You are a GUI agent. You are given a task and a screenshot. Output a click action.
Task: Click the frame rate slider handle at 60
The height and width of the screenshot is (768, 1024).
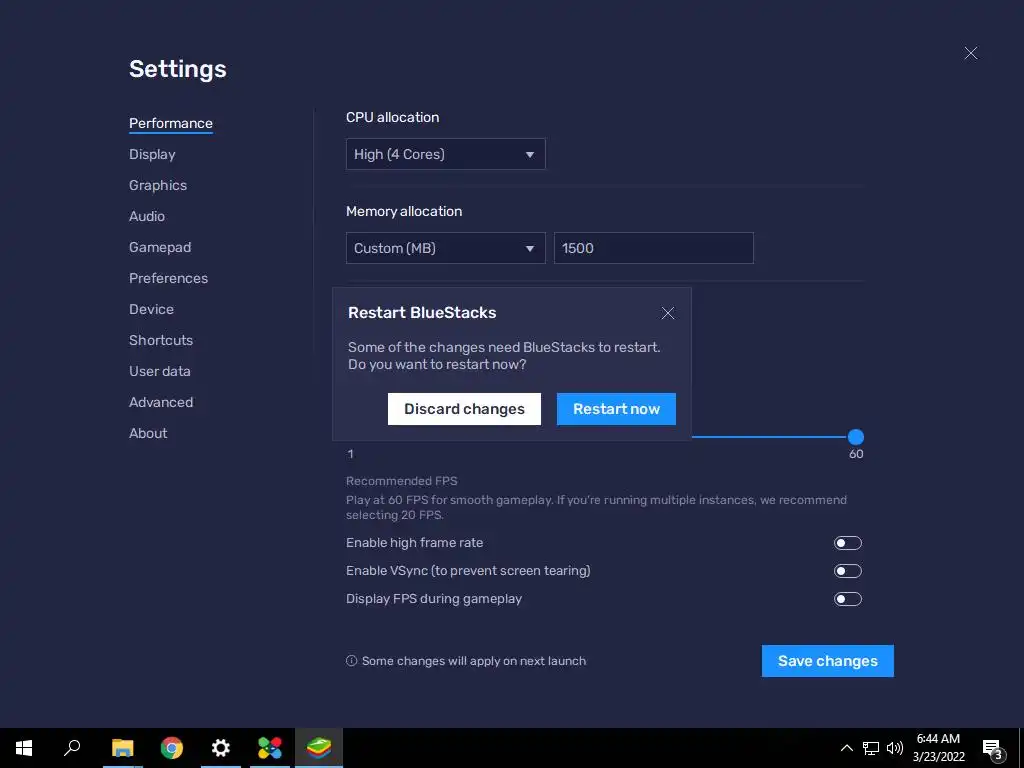pyautogui.click(x=856, y=437)
